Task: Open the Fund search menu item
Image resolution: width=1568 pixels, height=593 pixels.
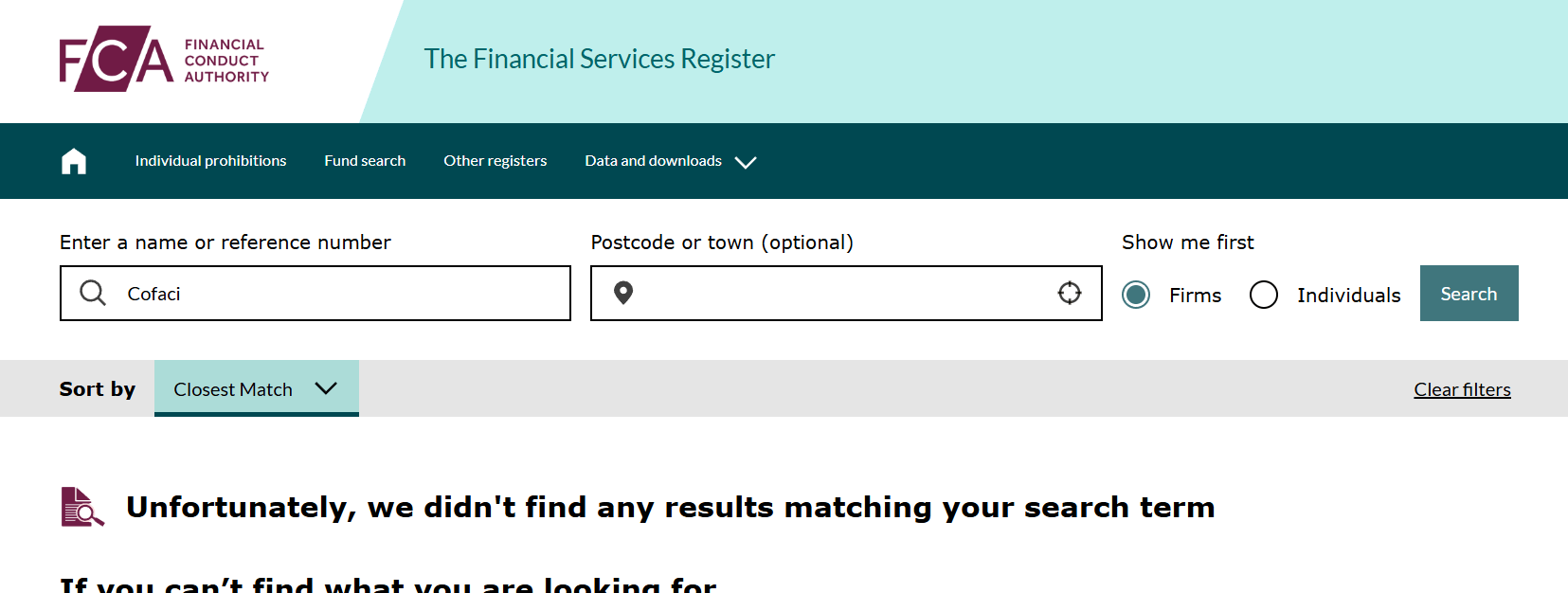Action: click(x=365, y=161)
